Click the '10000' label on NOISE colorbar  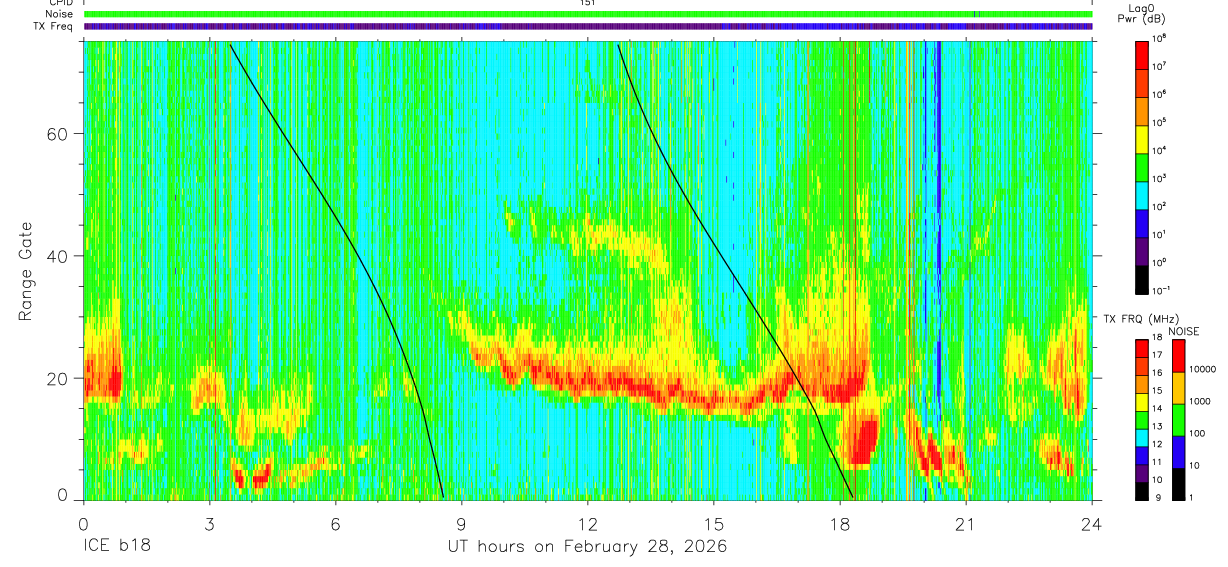1202,369
